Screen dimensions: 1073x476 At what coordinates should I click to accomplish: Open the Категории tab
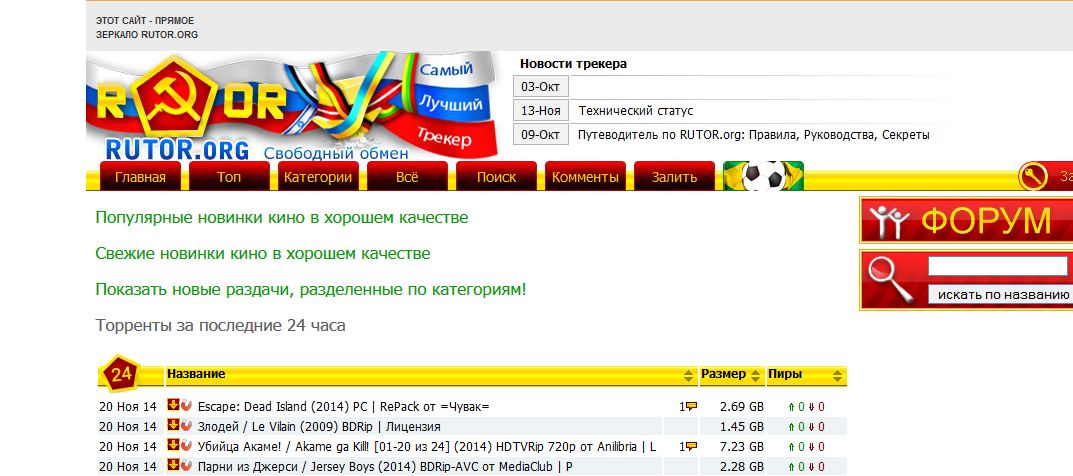318,176
